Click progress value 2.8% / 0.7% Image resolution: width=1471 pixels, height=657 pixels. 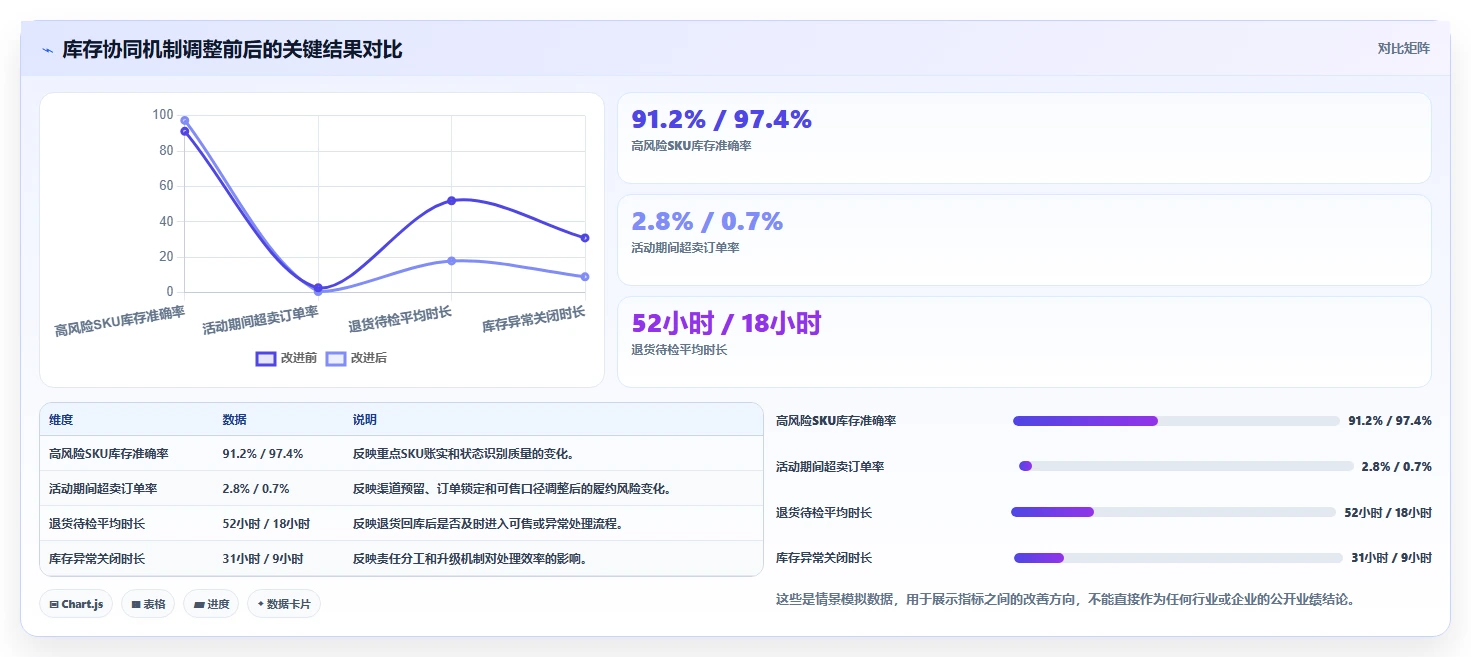click(x=1396, y=466)
